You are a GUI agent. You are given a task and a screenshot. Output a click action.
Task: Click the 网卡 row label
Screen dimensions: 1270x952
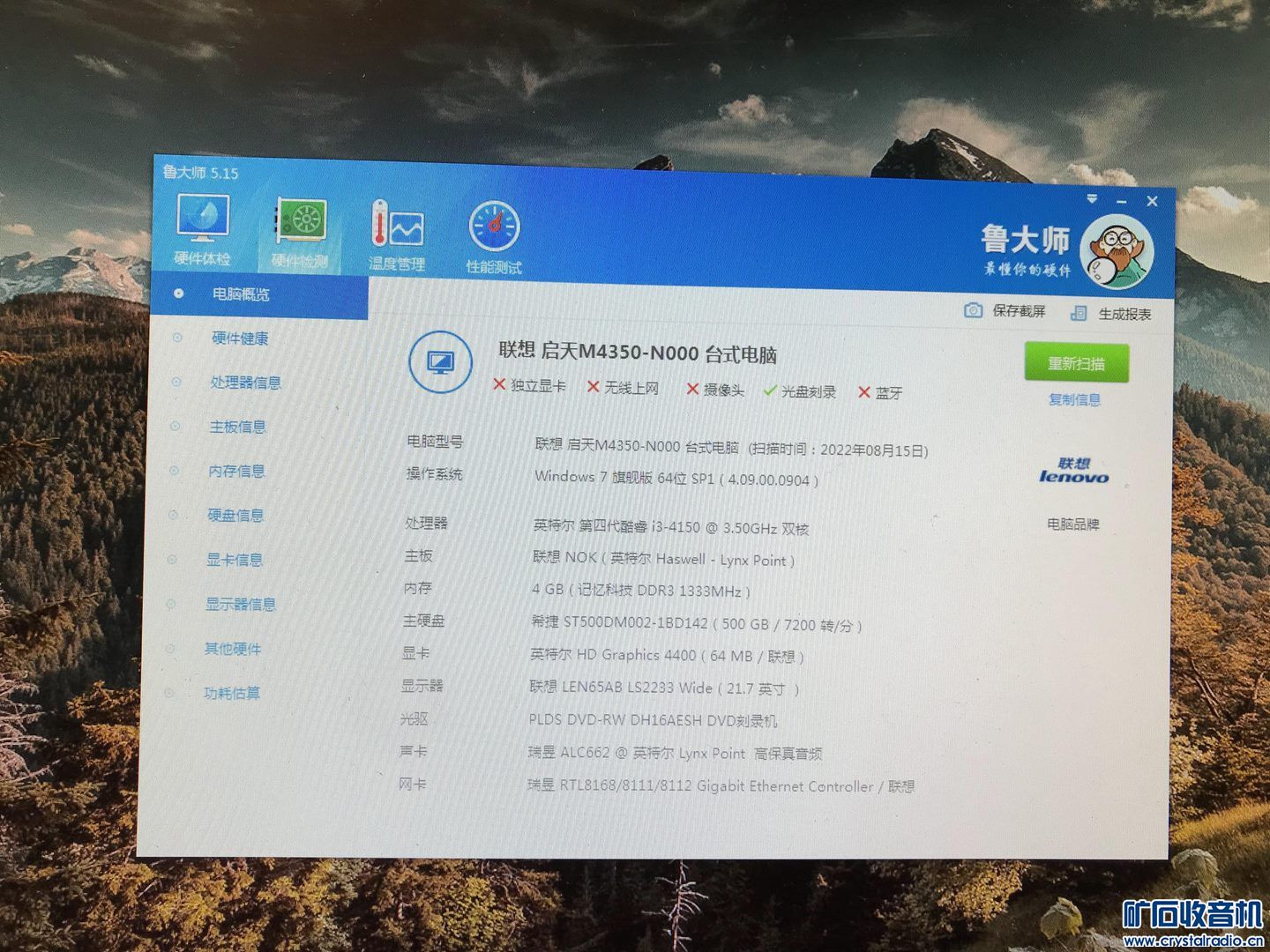[x=413, y=783]
